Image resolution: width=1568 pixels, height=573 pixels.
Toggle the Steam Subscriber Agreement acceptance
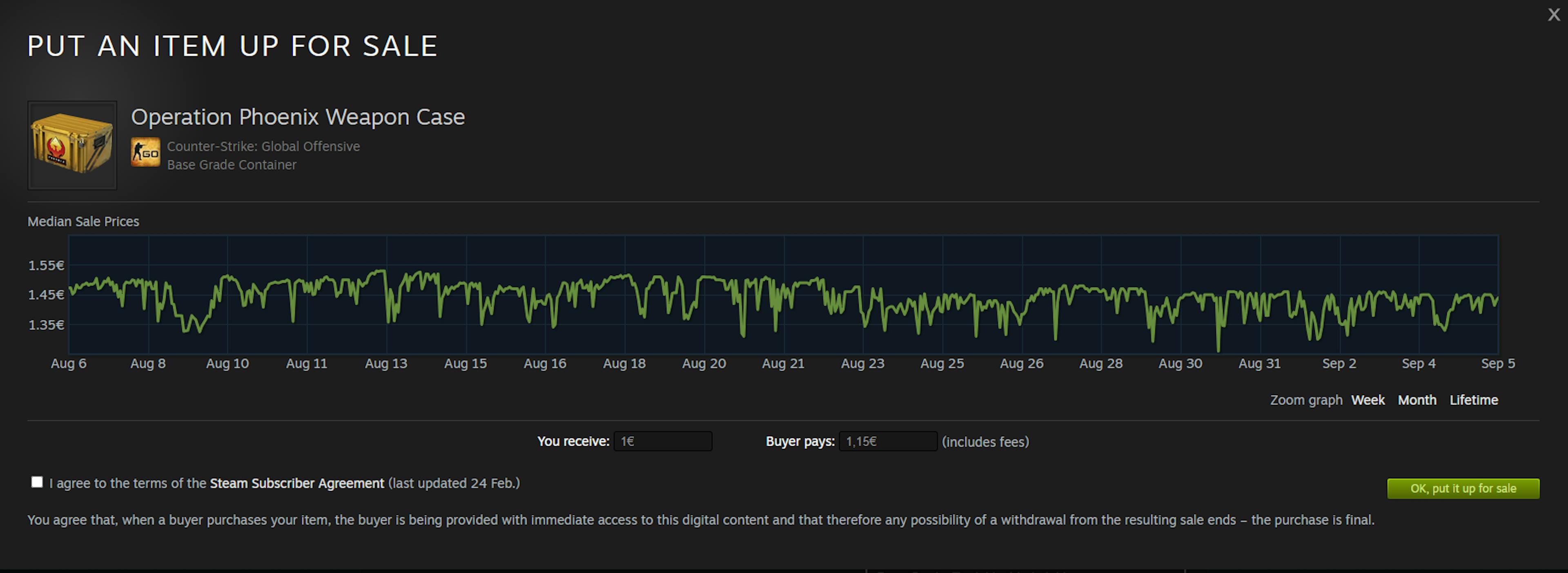click(36, 488)
